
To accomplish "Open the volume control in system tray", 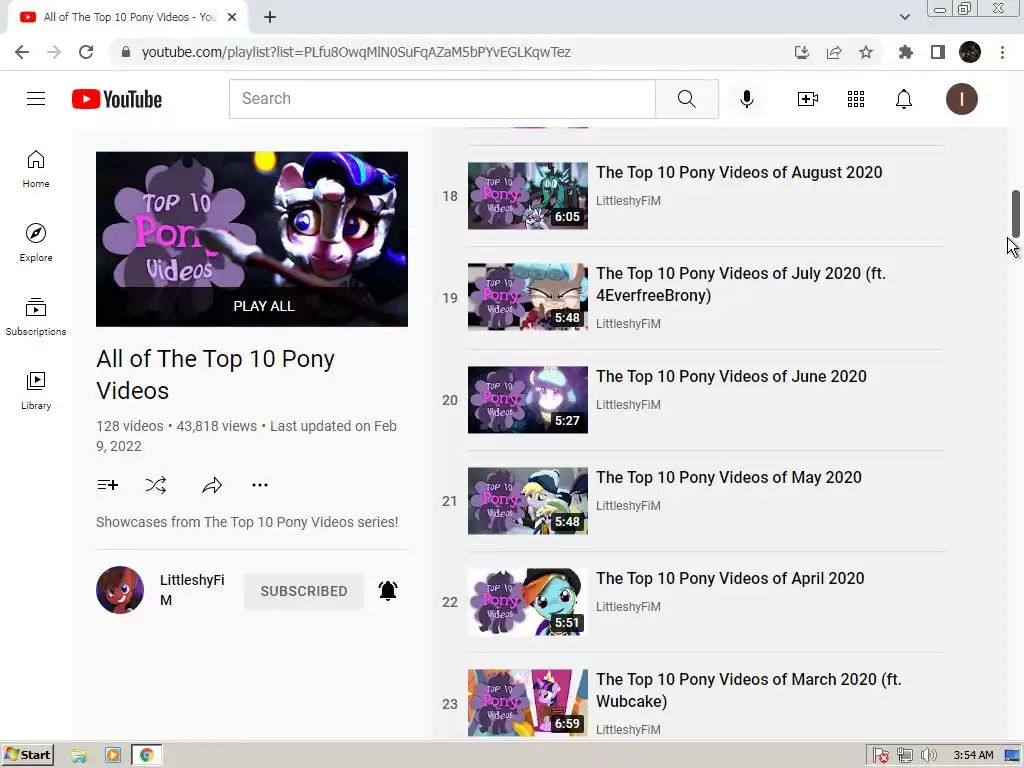I will point(928,756).
